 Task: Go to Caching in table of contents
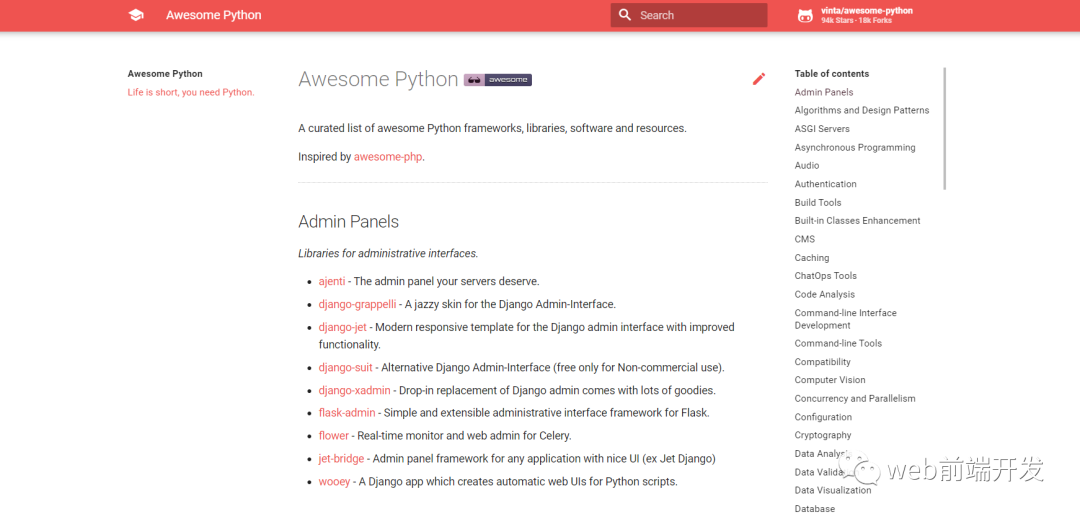pos(811,257)
